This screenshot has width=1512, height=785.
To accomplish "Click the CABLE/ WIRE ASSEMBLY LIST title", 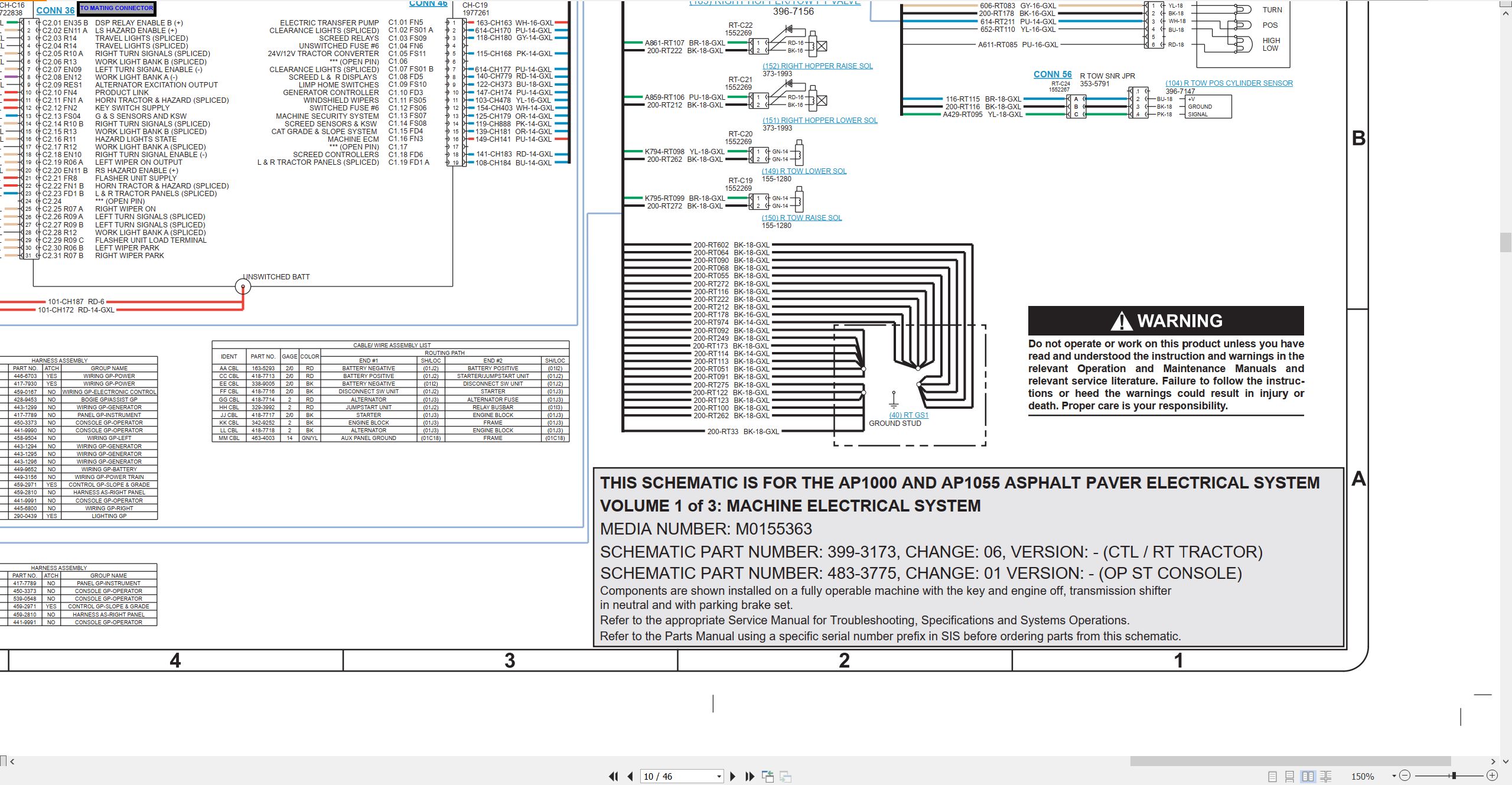I will tap(392, 345).
